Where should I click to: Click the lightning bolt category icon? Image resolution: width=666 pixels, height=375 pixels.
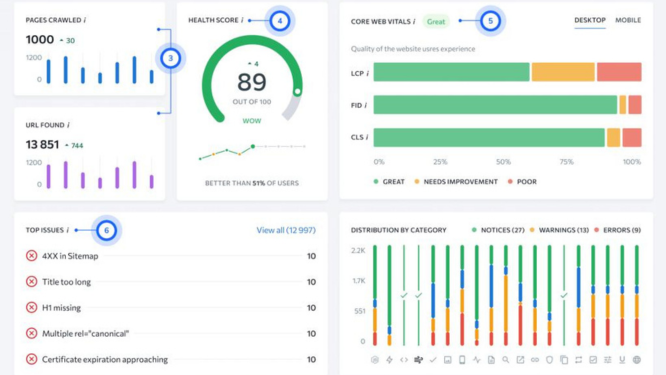click(389, 360)
